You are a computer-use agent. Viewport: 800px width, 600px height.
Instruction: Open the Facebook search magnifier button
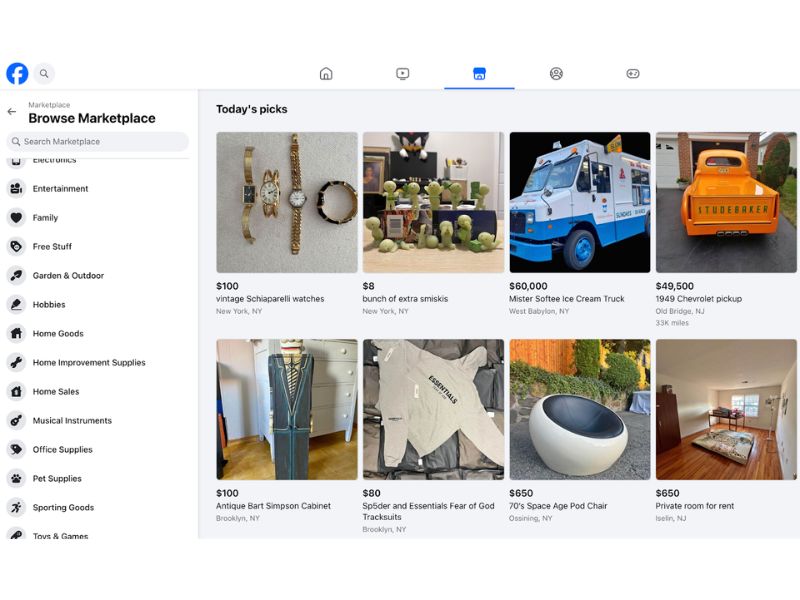(x=44, y=73)
